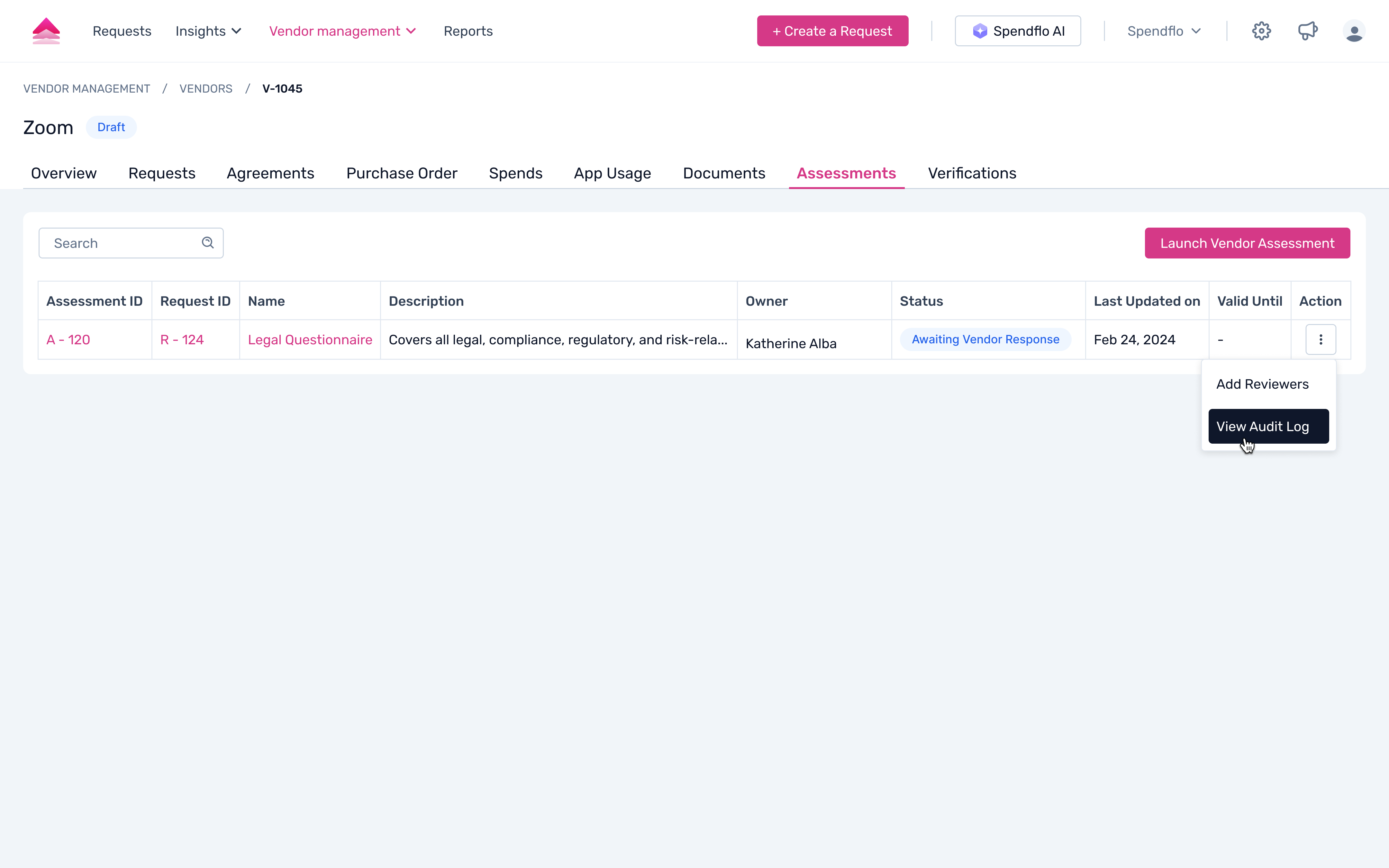Open the settings gear icon
Viewport: 1389px width, 868px height.
tap(1261, 31)
